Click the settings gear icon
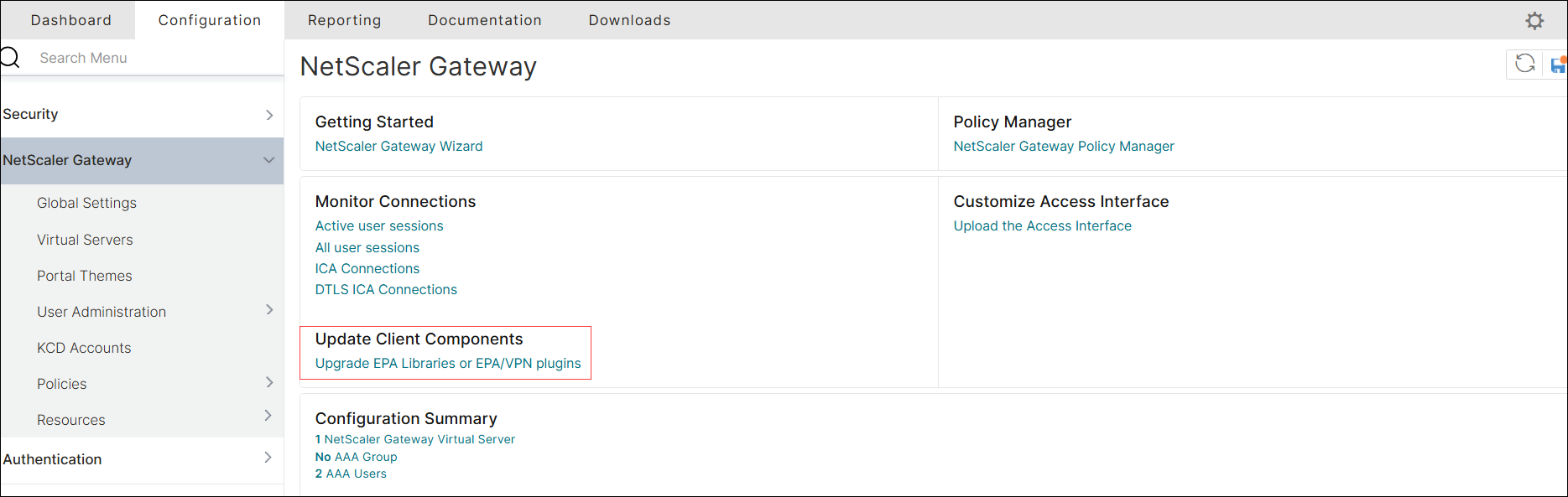The image size is (1568, 497). tap(1534, 21)
